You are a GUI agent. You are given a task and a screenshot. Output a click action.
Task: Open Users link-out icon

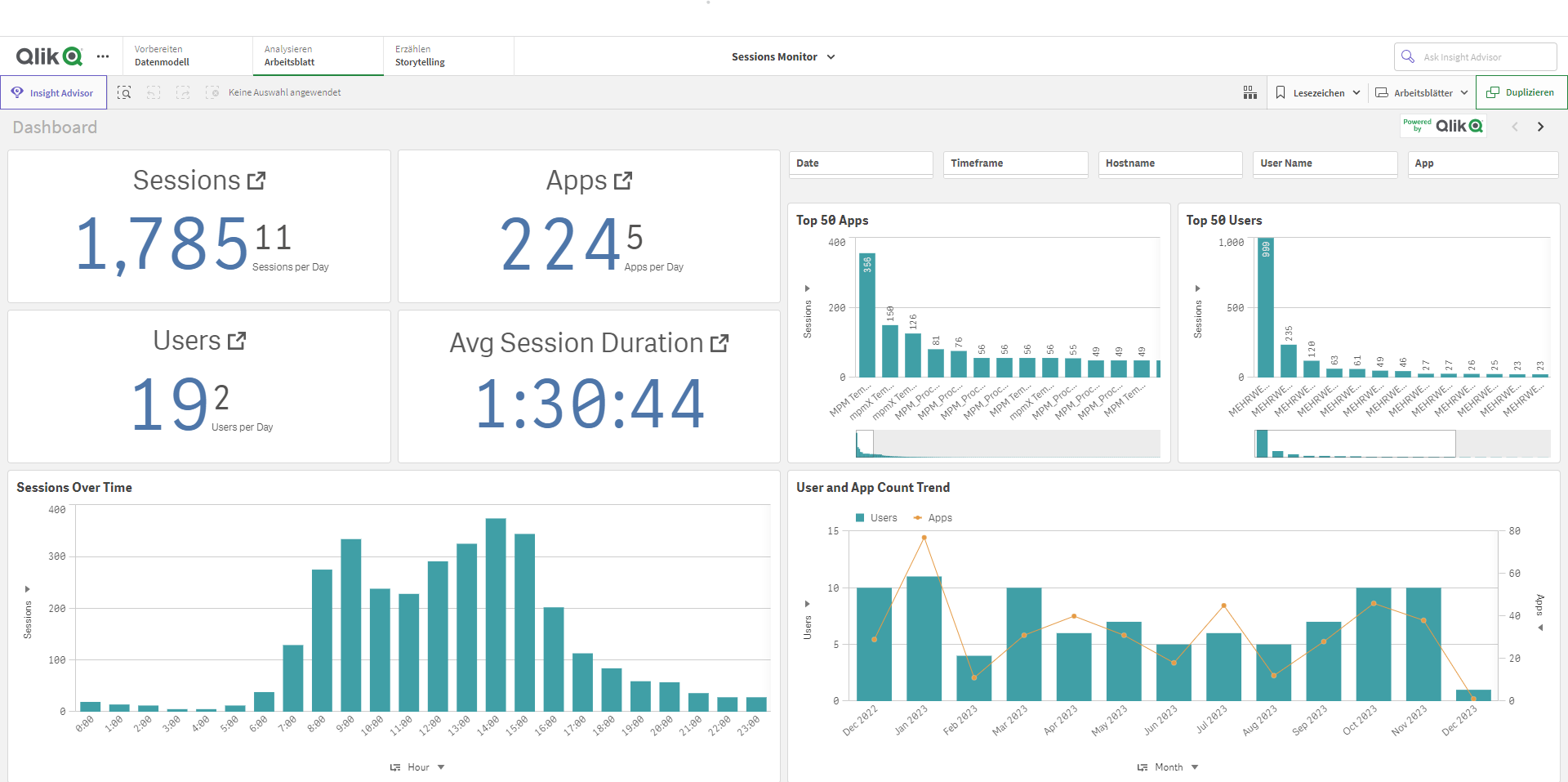[x=237, y=341]
